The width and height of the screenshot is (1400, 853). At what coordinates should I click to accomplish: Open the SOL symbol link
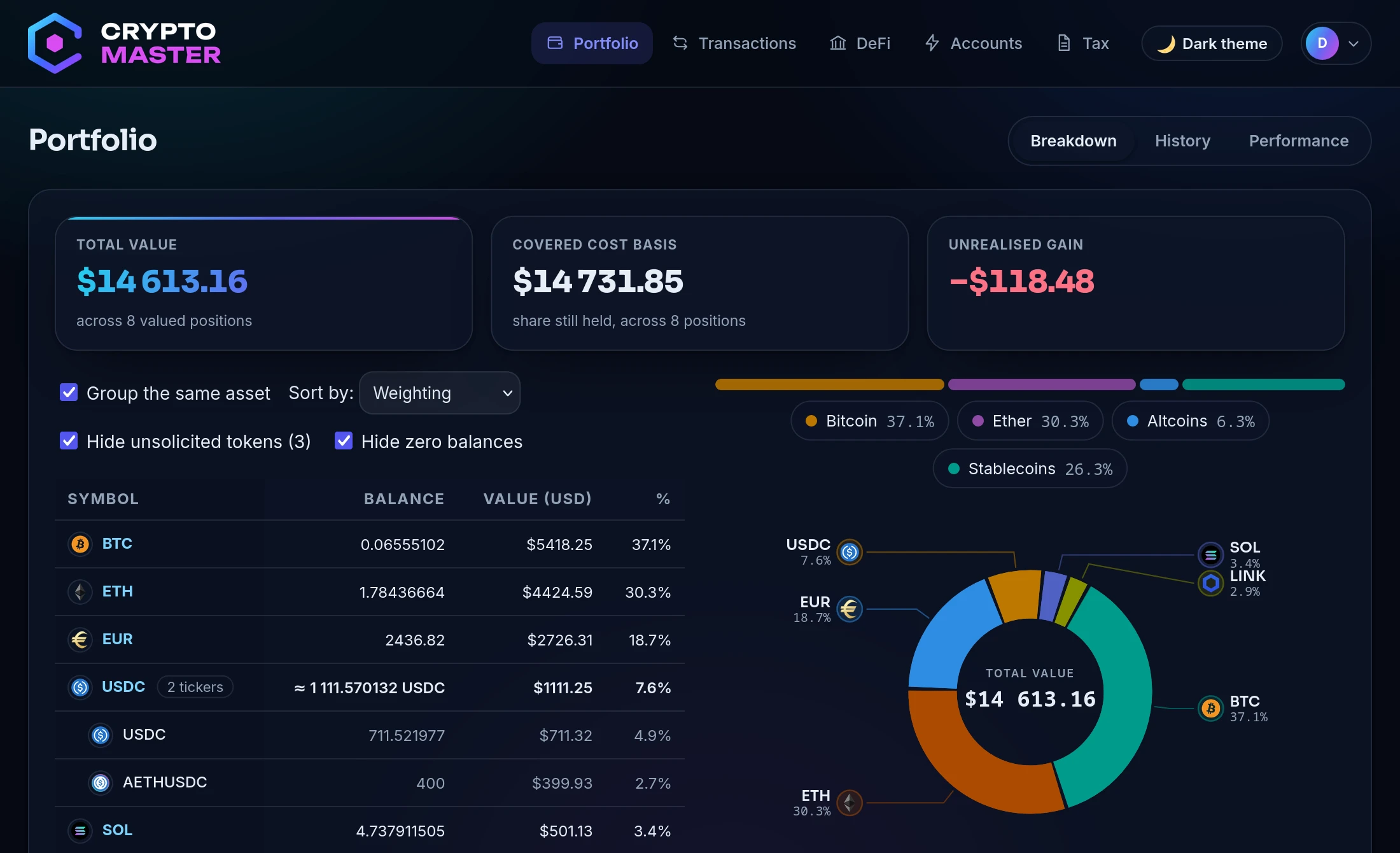pos(118,830)
